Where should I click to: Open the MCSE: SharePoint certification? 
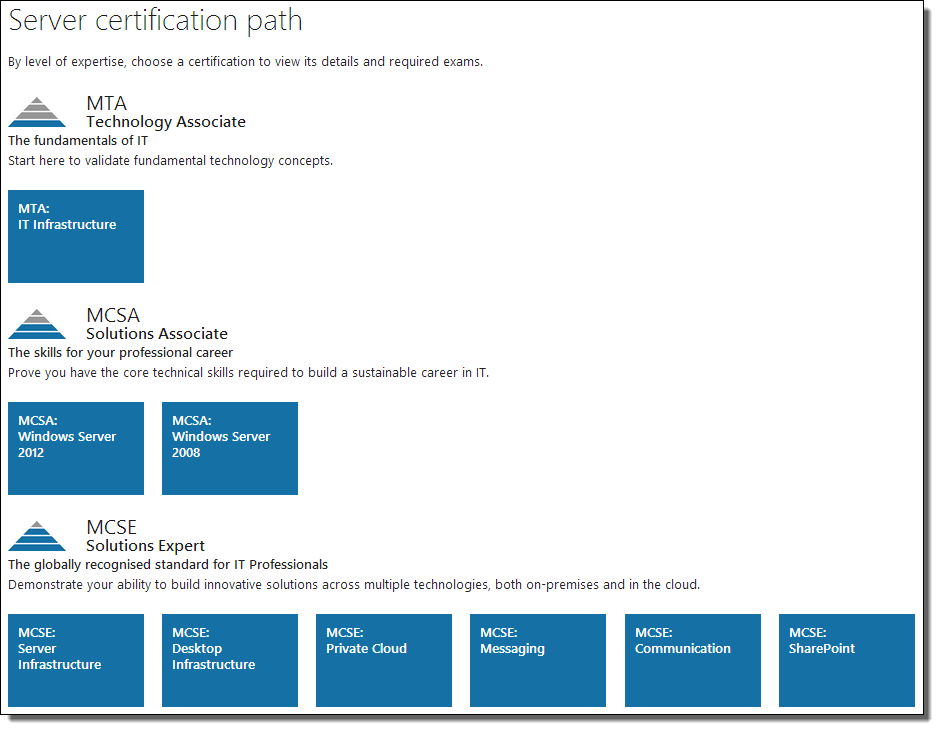click(x=846, y=660)
